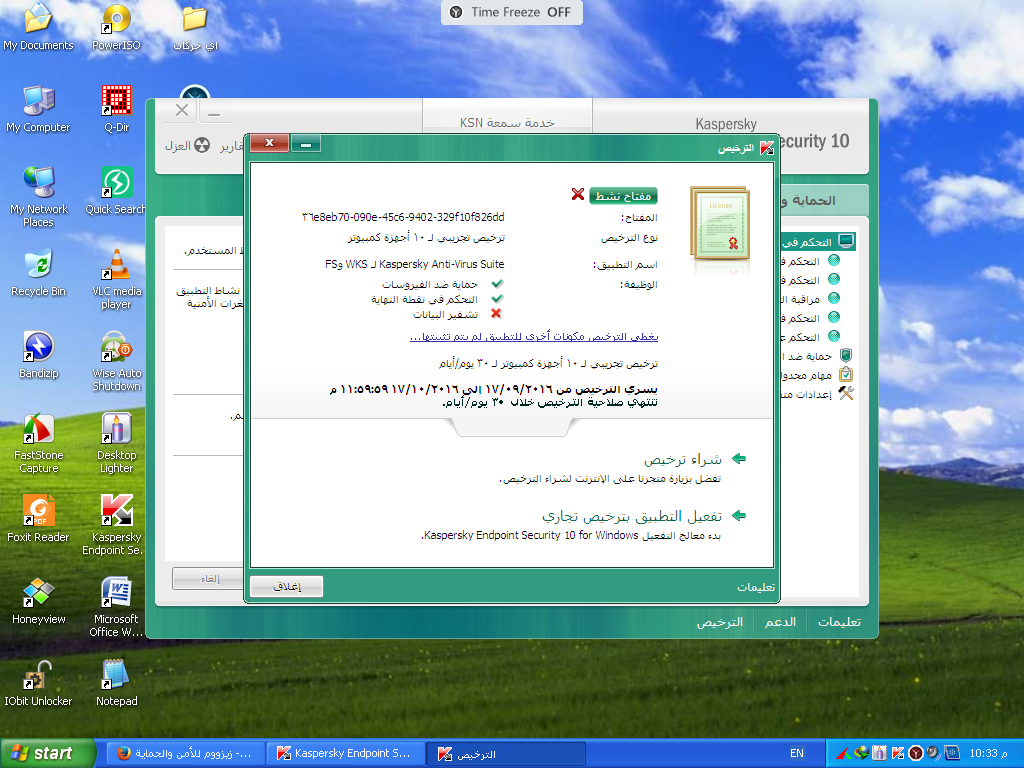Click shield icon for حماية ضد
The width and height of the screenshot is (1024, 768).
[x=846, y=355]
